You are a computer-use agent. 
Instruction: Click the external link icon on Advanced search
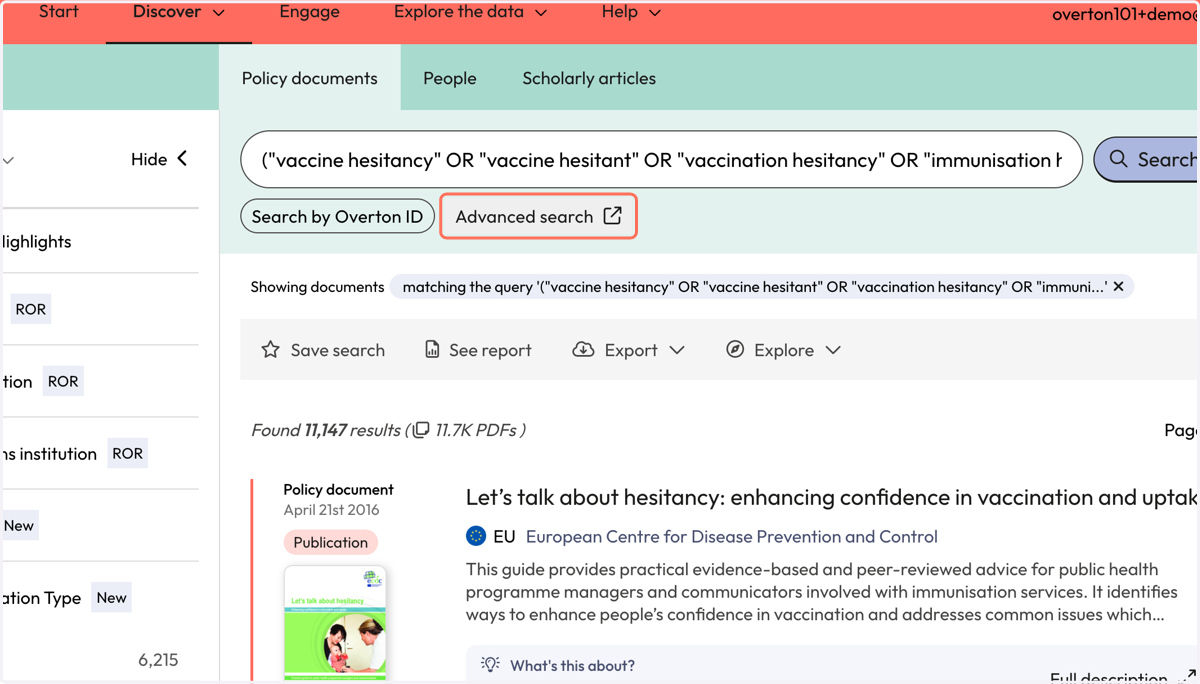[612, 216]
